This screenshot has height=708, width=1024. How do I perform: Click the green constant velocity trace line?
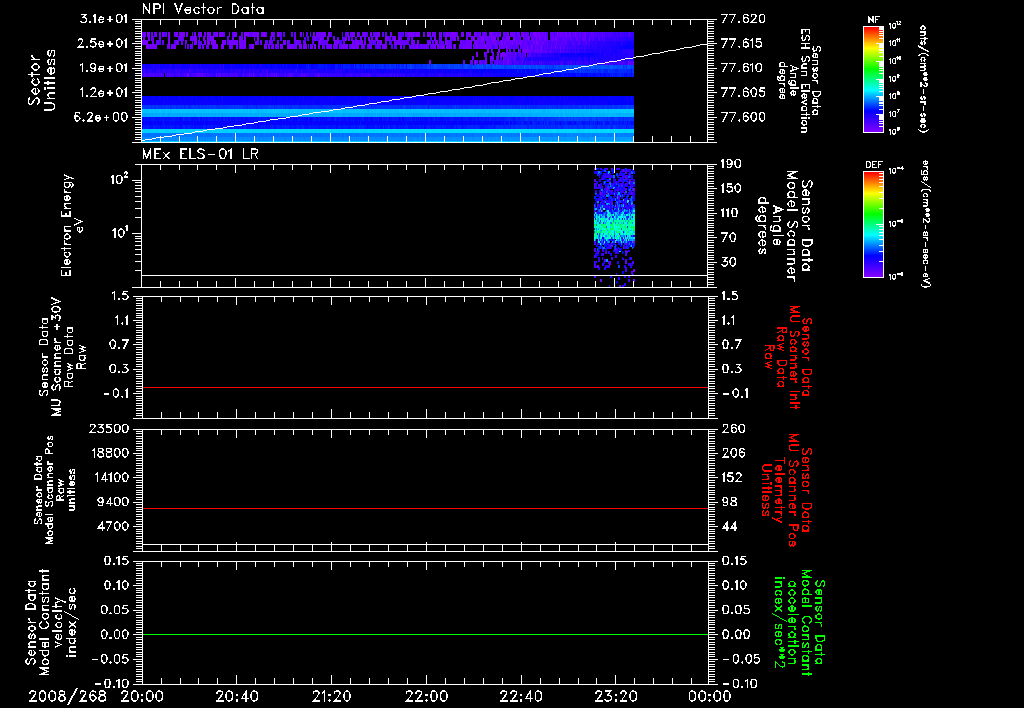coord(424,634)
